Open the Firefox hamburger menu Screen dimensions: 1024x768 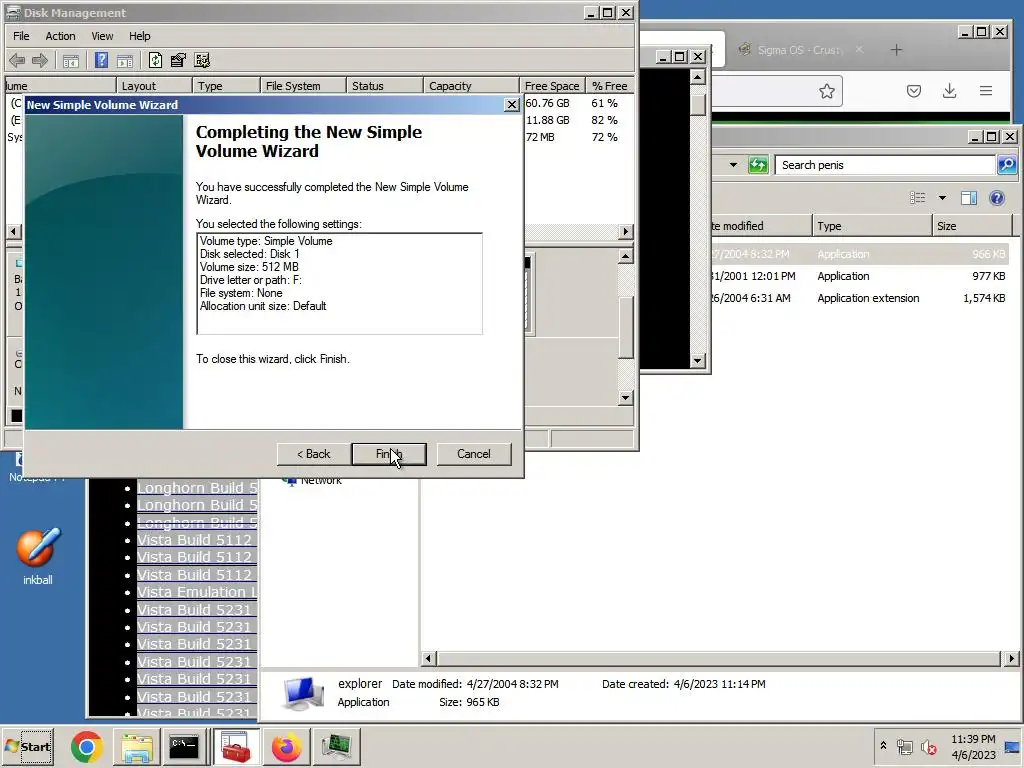[986, 91]
